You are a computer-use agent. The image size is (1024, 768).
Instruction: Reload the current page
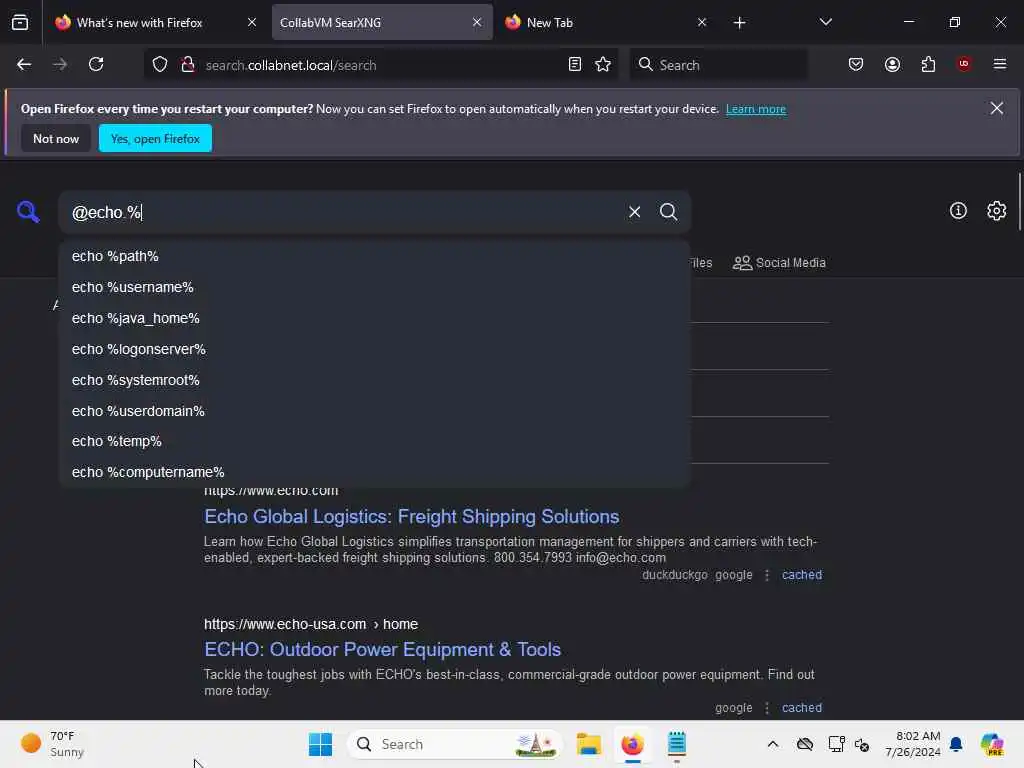pyautogui.click(x=96, y=64)
